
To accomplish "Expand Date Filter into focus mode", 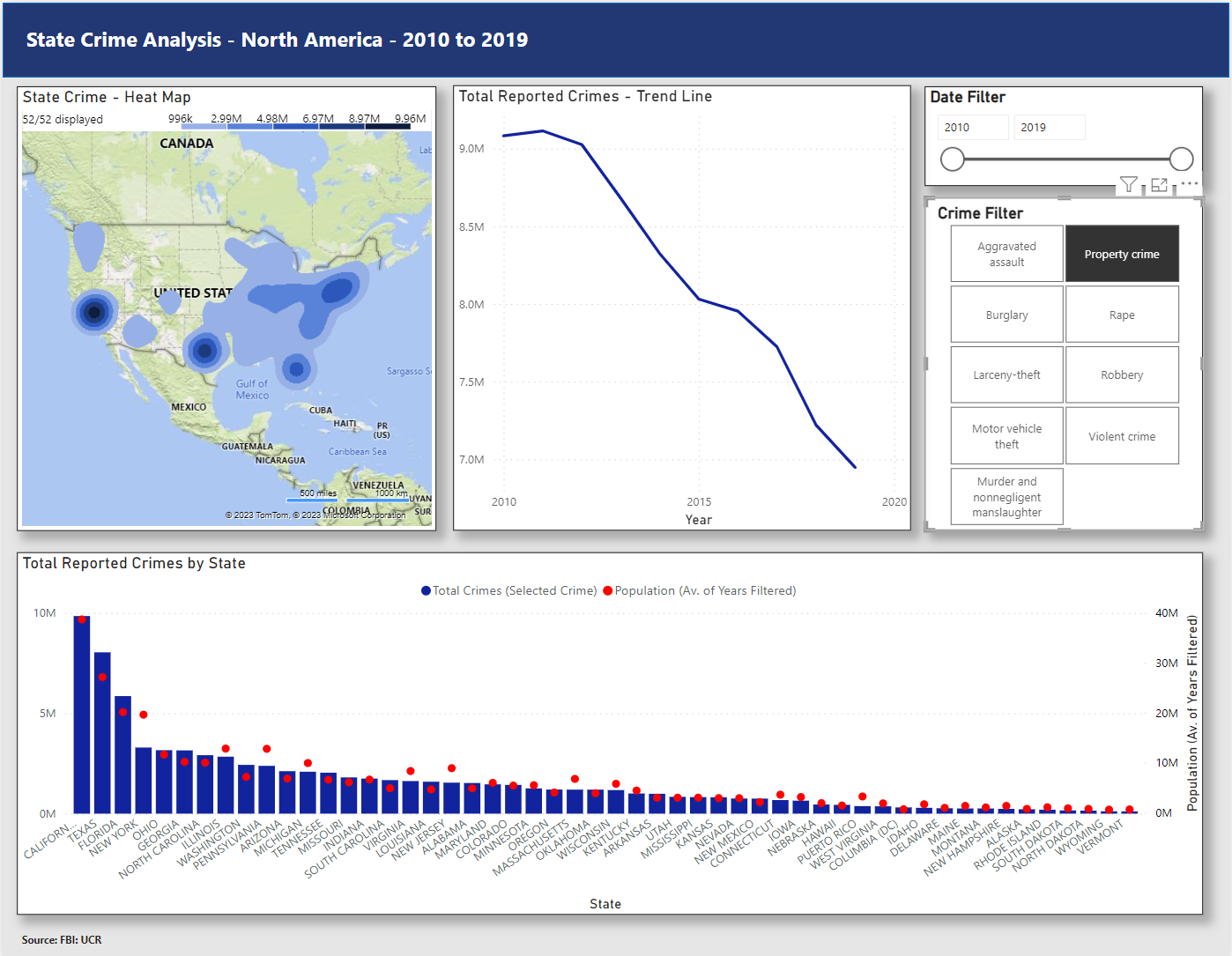I will tap(1159, 185).
